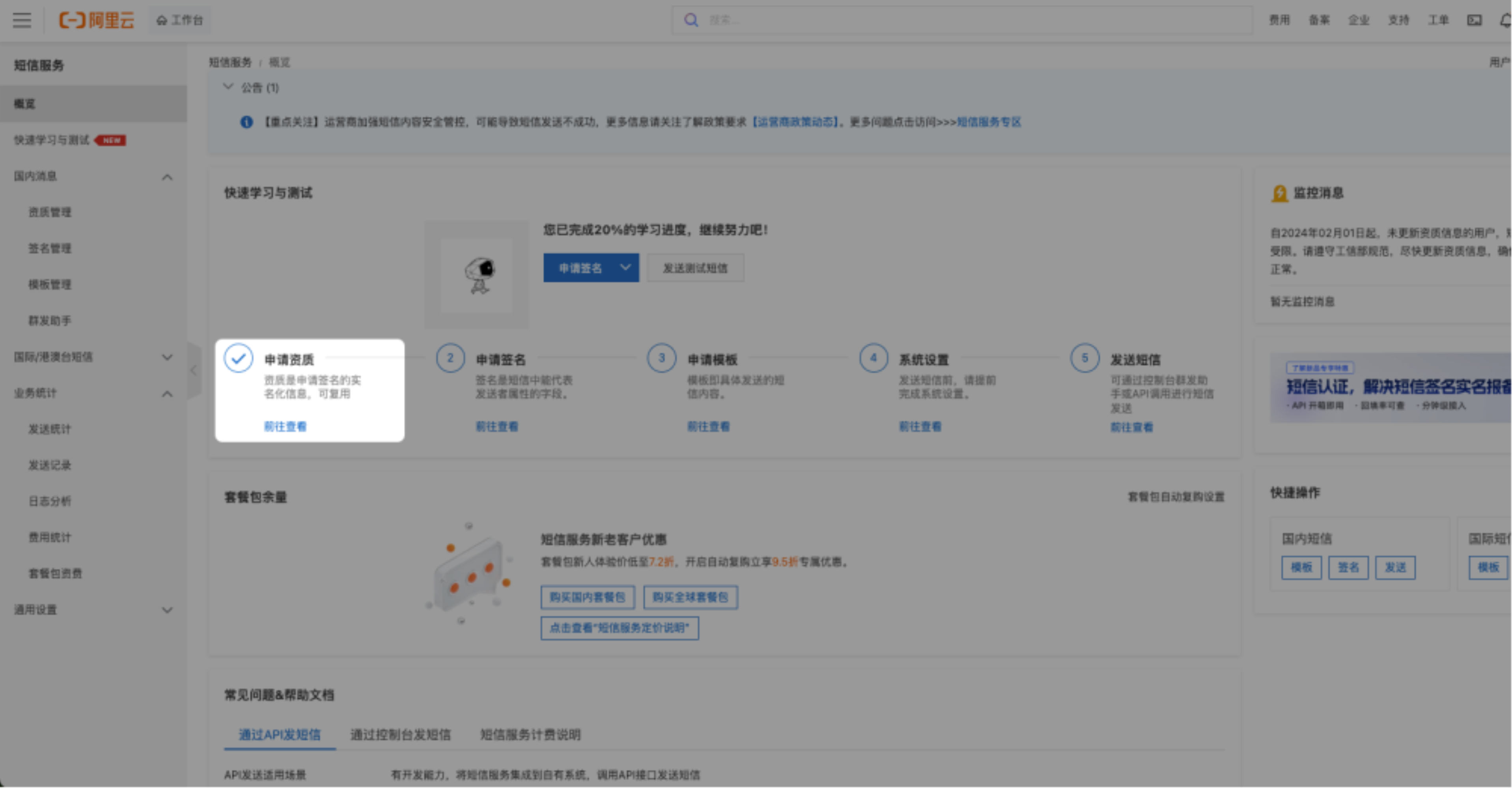1512x788 pixels.
Task: Expand the 国际/港澳台短信 sidebar group
Action: (167, 357)
